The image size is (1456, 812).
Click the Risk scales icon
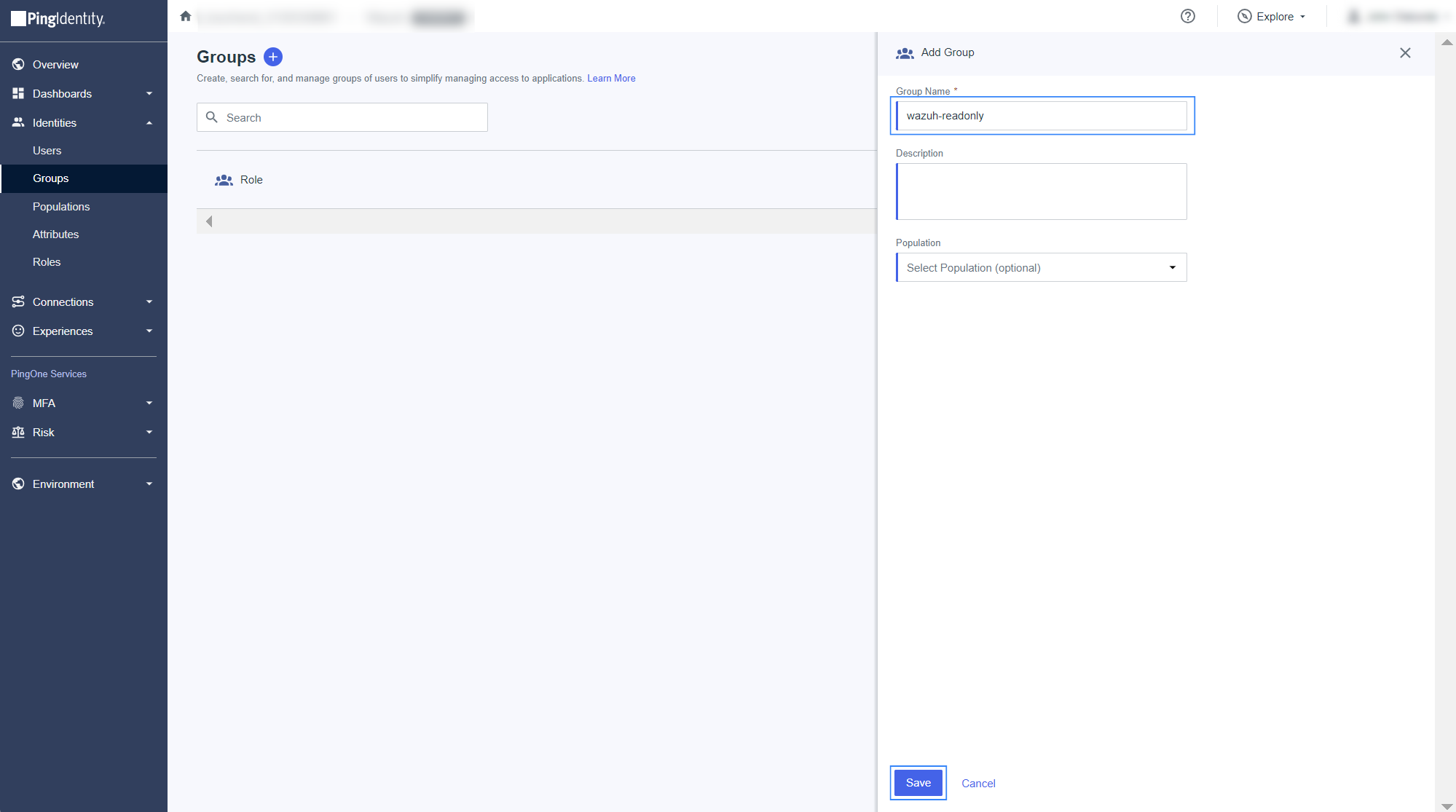click(x=18, y=432)
